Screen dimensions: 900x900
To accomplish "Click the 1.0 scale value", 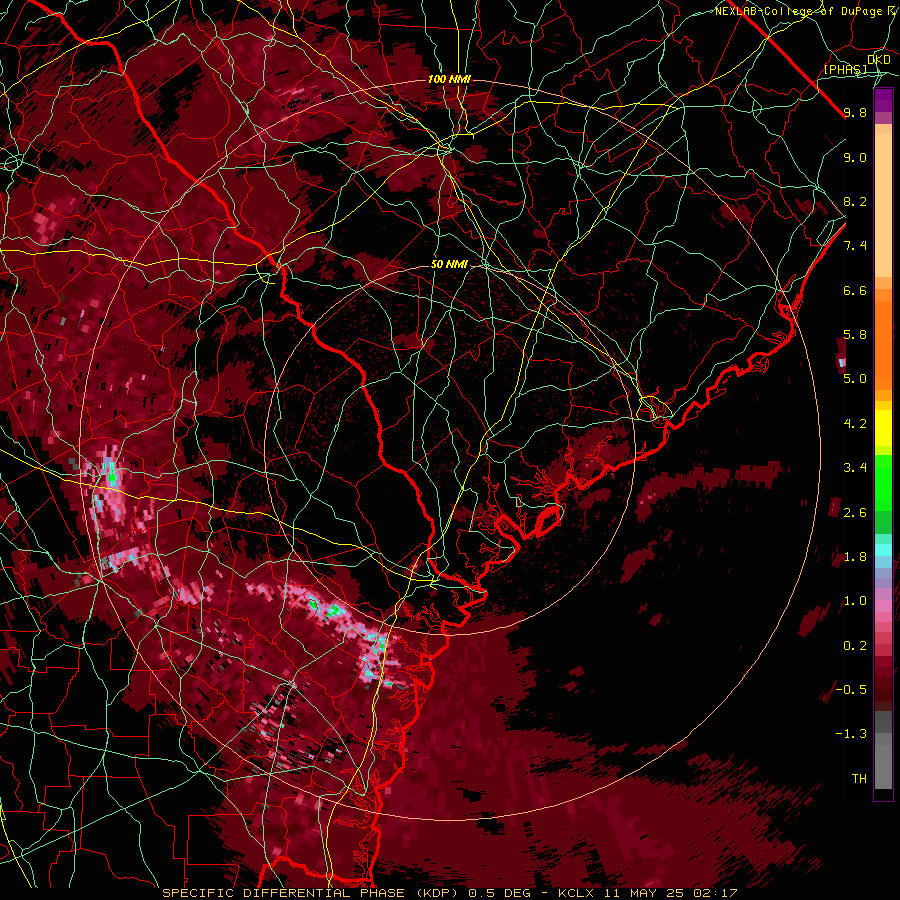I will (x=855, y=601).
